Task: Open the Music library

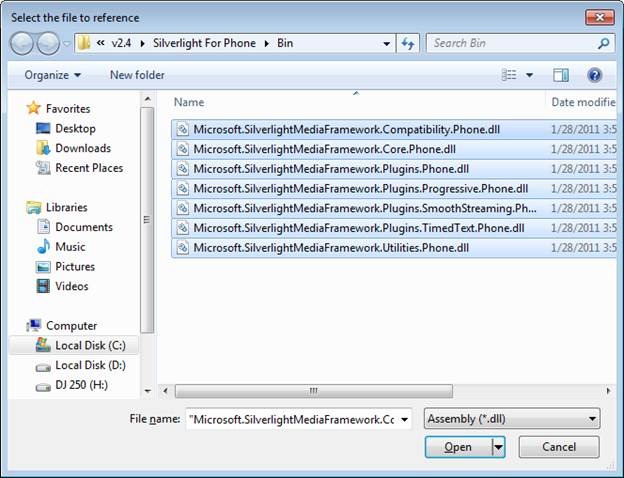Action: 70,246
